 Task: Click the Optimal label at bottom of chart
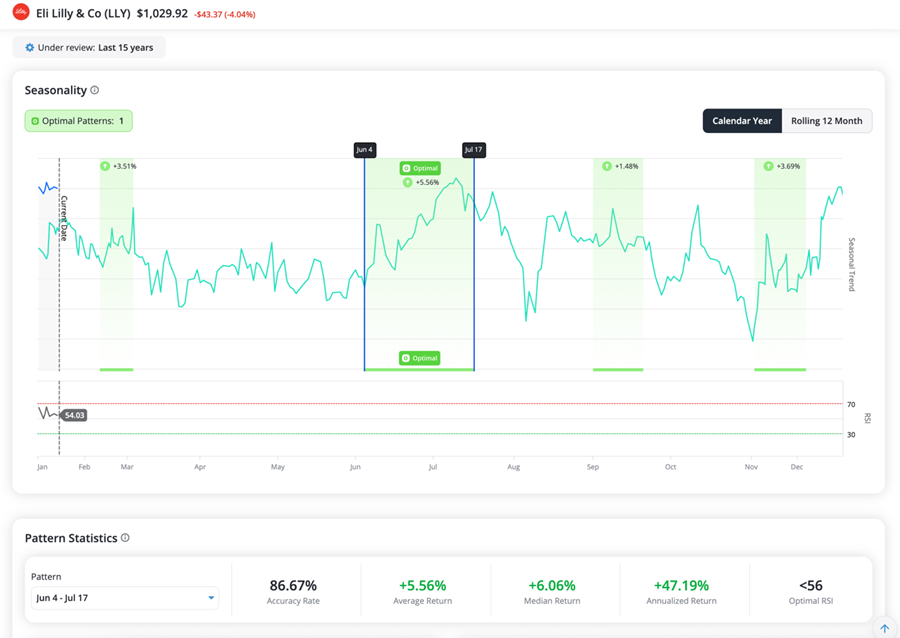(419, 358)
